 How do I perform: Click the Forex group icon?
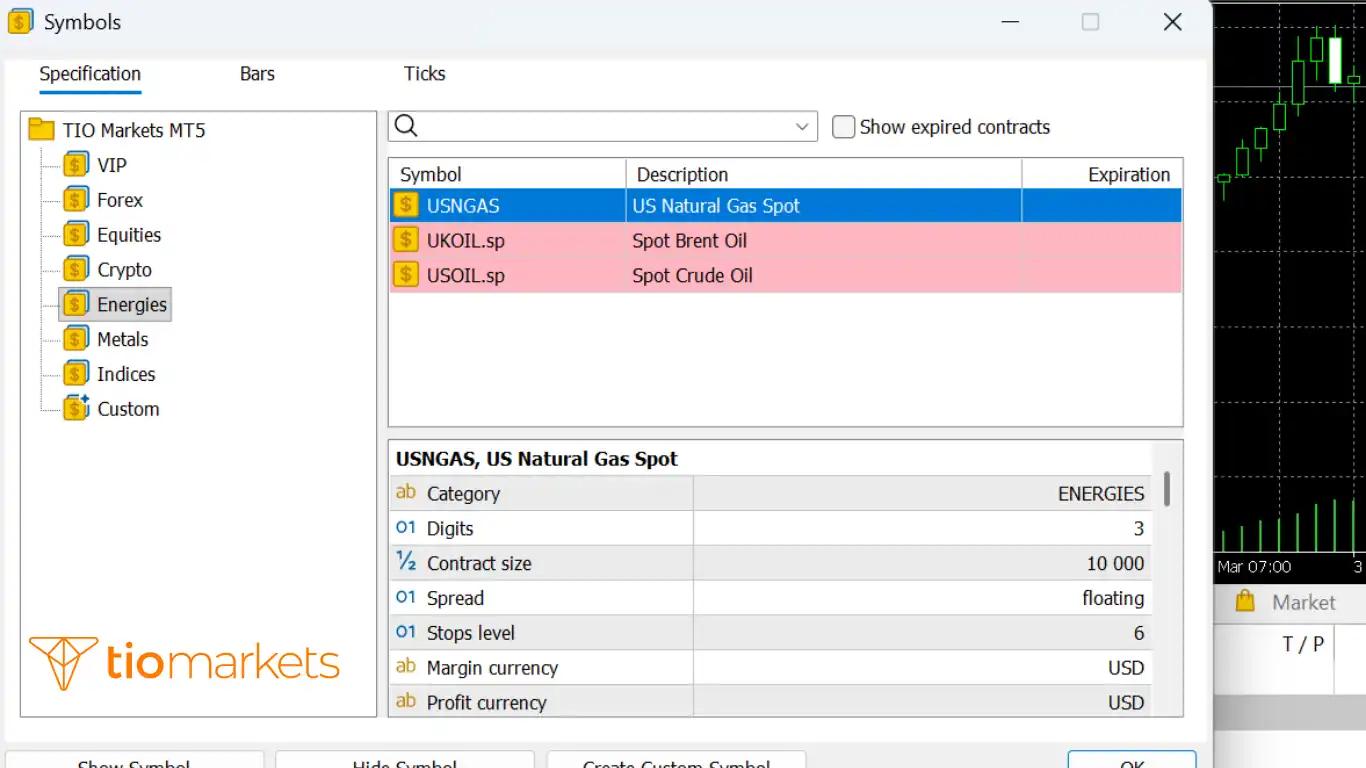(x=75, y=200)
